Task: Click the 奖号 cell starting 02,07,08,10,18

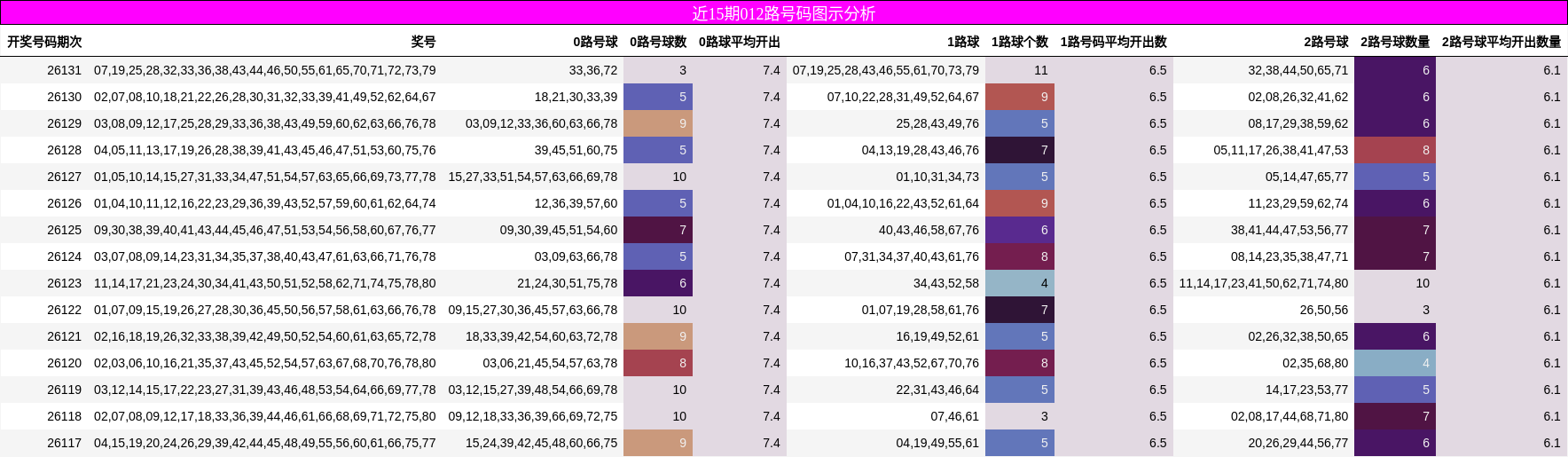Action: (265, 97)
